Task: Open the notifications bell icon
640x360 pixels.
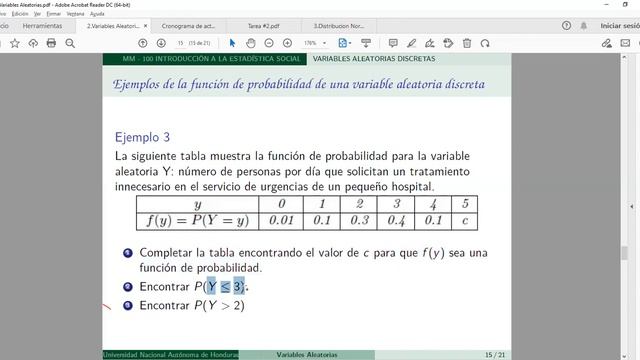Action: [x=584, y=26]
